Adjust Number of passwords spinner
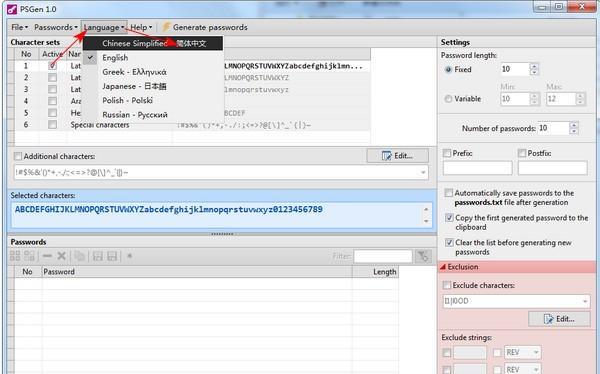The height and width of the screenshot is (374, 600). tap(573, 128)
